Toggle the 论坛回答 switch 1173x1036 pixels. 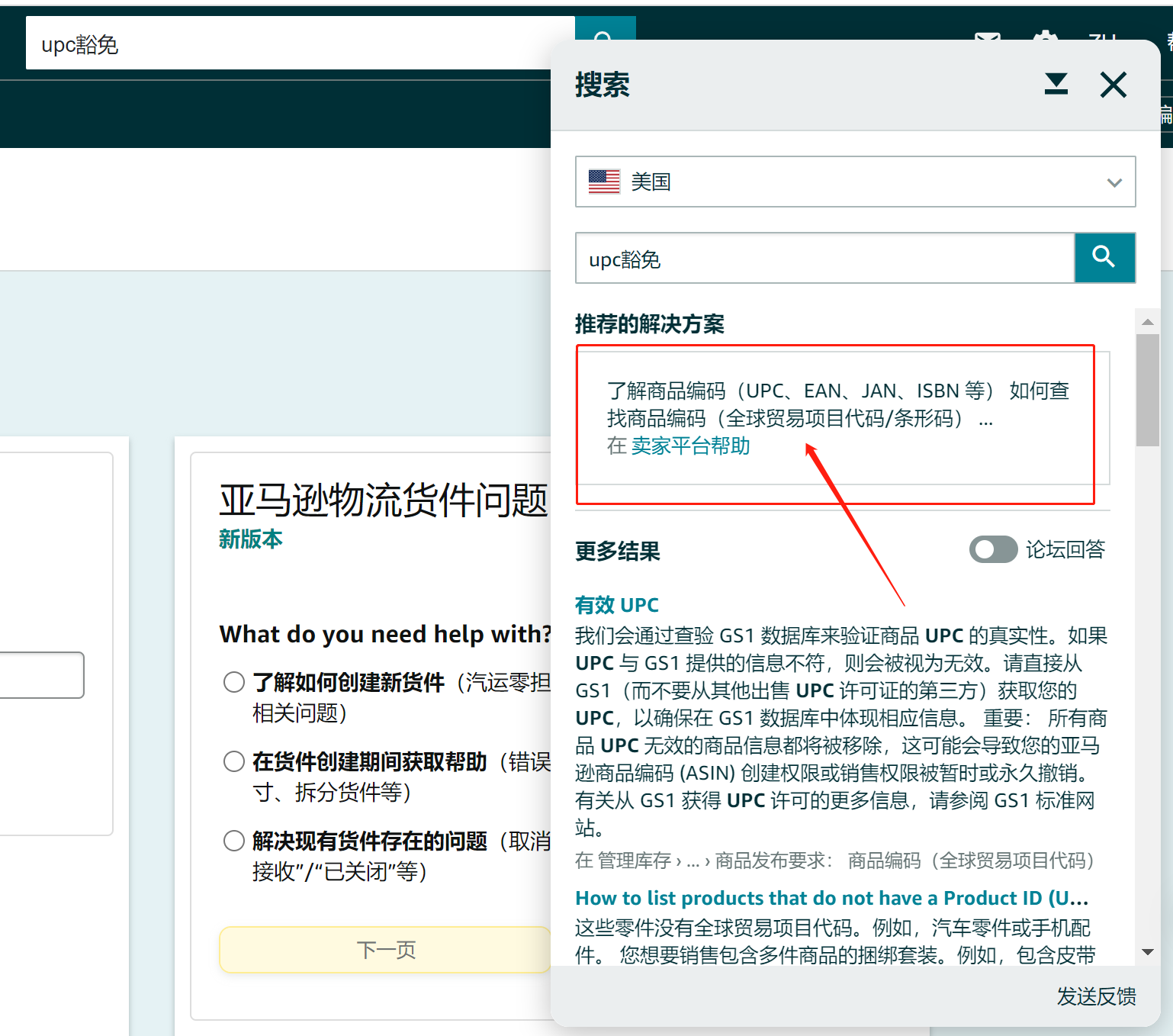click(992, 549)
